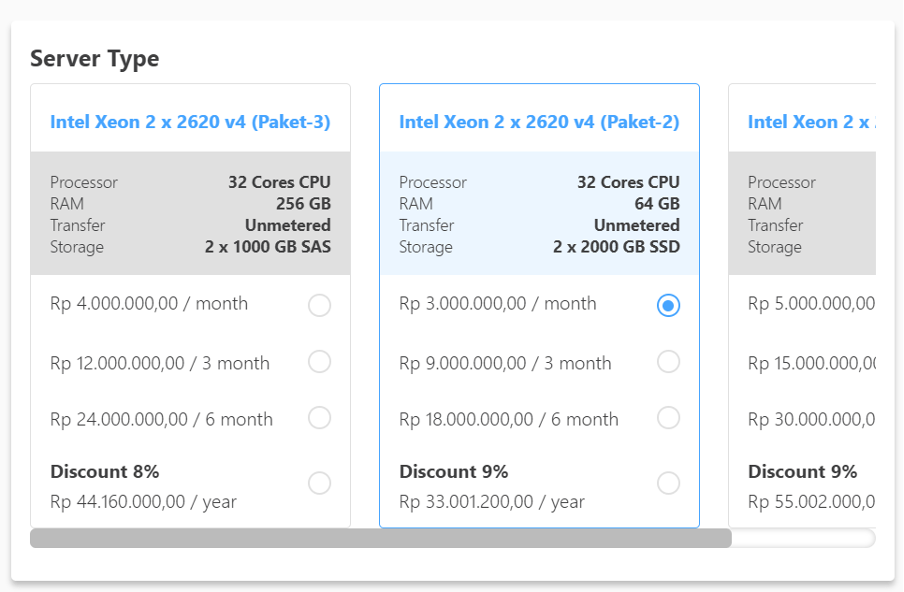The height and width of the screenshot is (592, 904).
Task: Select the Rp 3.000.000 monthly plan for Paket-2
Action: pyautogui.click(x=668, y=305)
